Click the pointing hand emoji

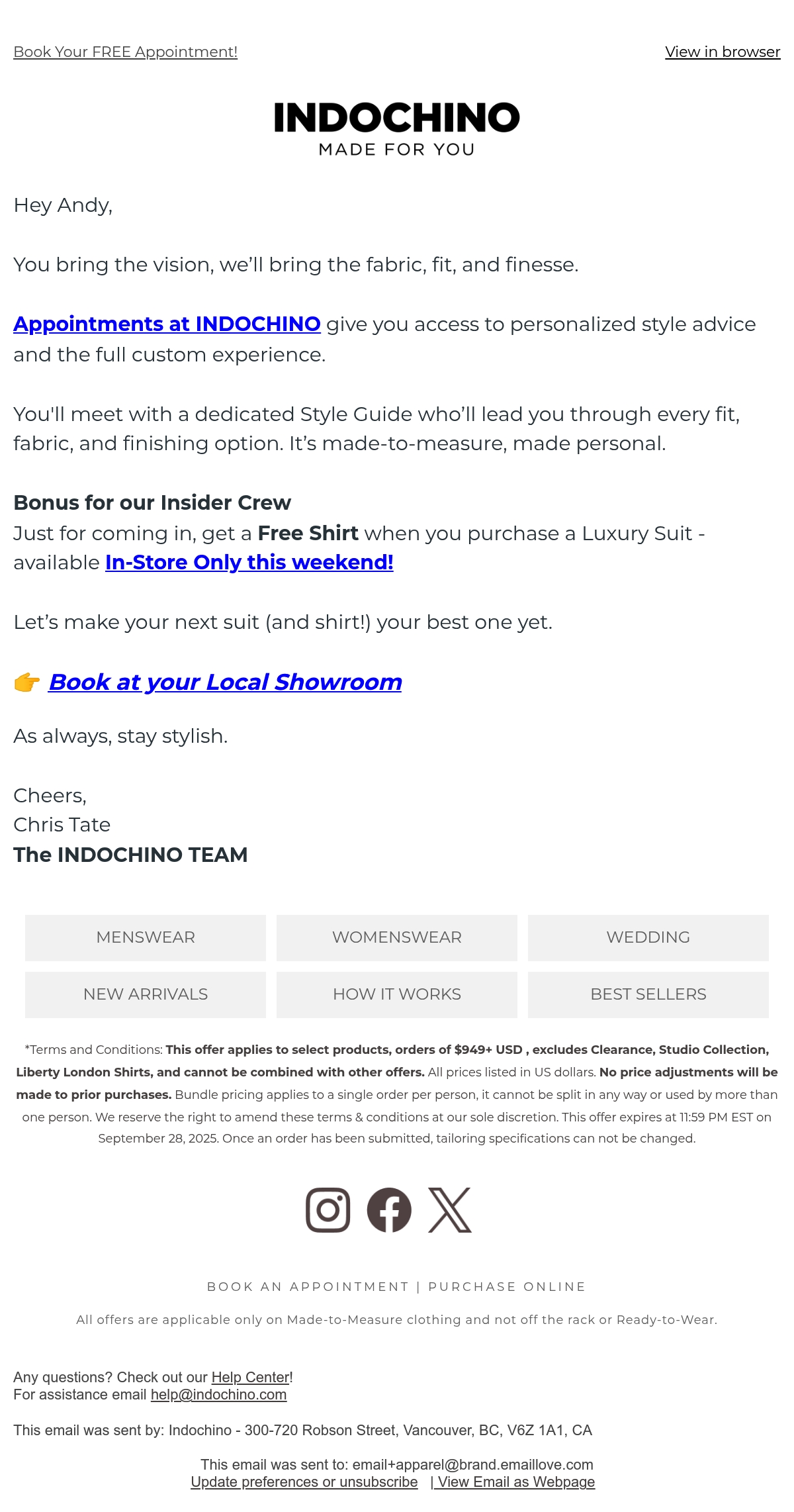pyautogui.click(x=27, y=682)
